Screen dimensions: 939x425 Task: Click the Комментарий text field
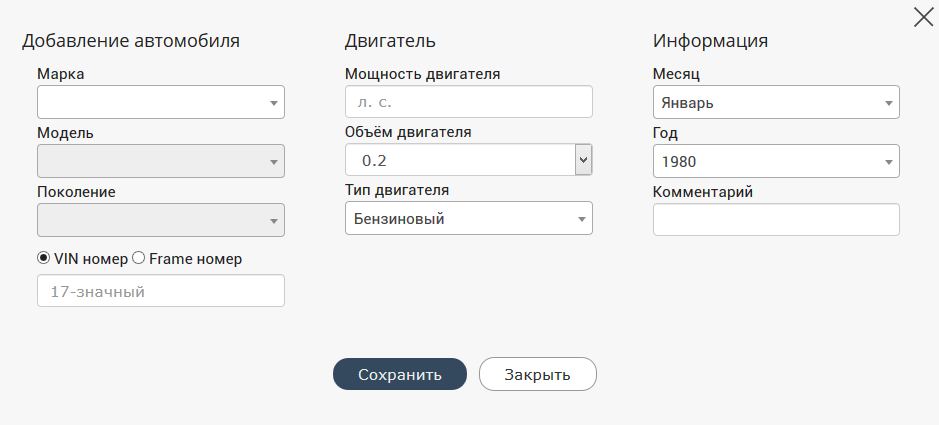[775, 220]
